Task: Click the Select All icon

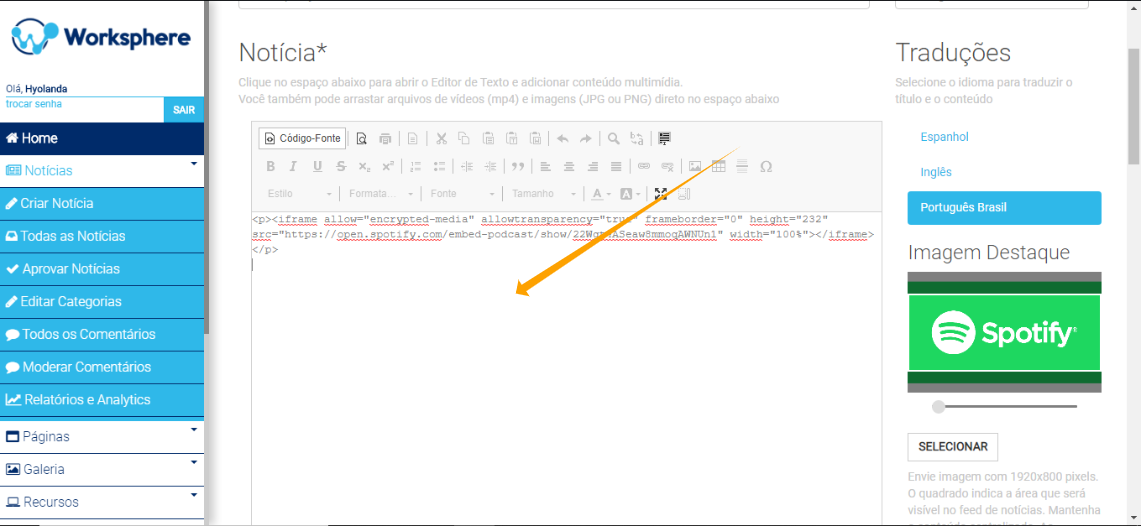Action: click(664, 138)
